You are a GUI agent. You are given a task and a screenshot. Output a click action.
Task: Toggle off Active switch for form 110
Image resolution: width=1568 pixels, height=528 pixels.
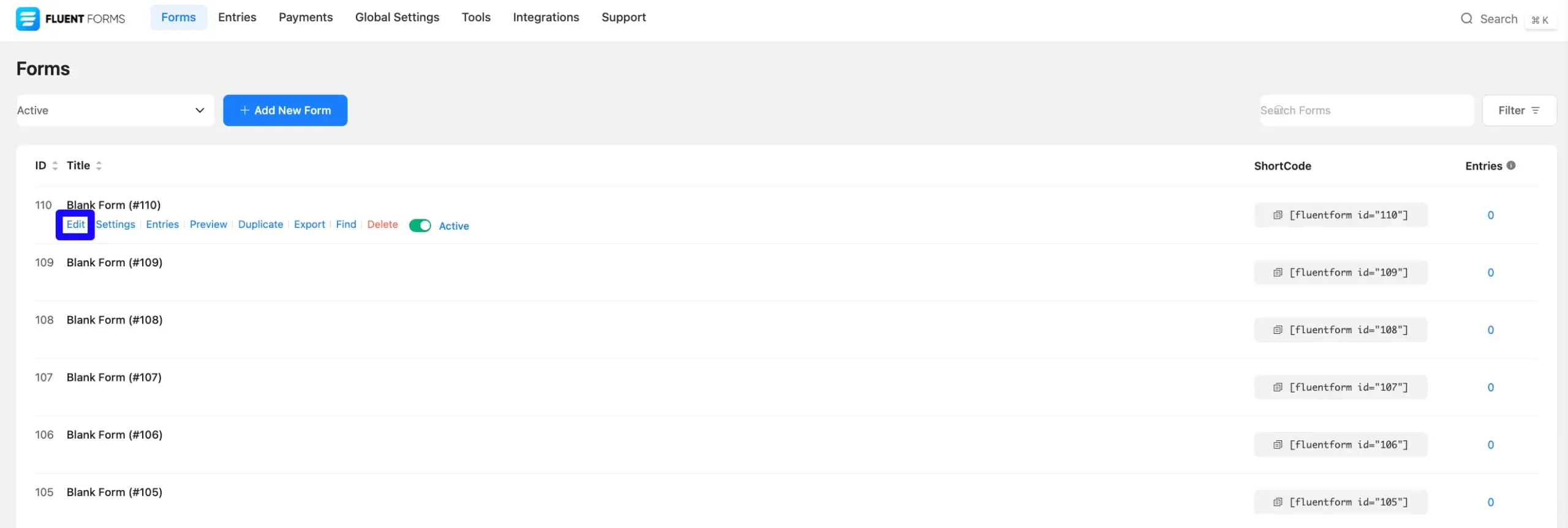coord(420,225)
